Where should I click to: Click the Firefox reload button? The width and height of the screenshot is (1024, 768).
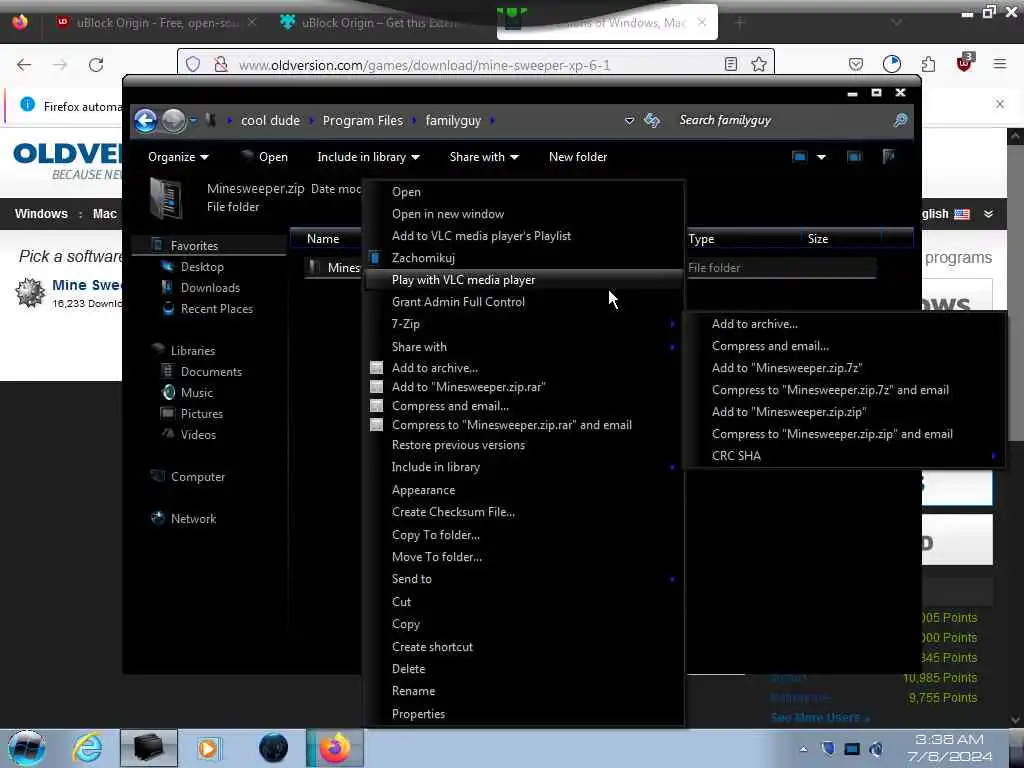pos(96,65)
